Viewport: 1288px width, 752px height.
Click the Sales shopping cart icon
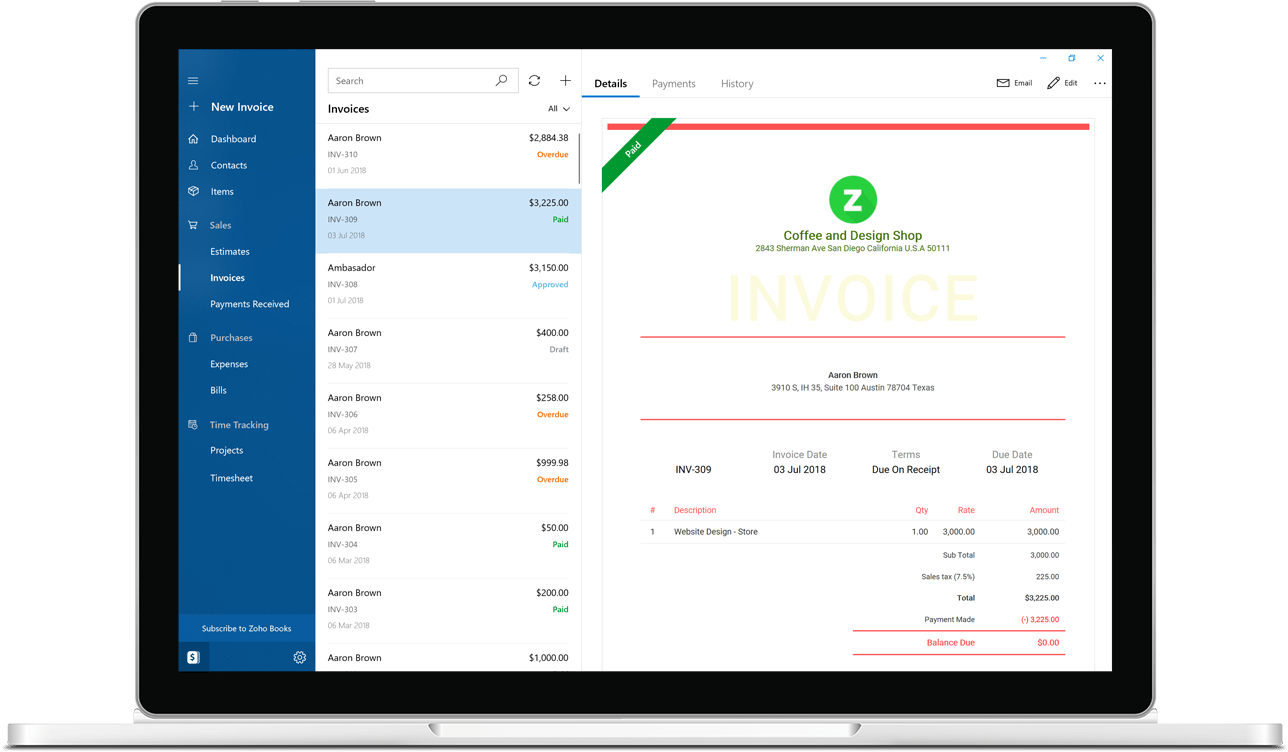192,225
